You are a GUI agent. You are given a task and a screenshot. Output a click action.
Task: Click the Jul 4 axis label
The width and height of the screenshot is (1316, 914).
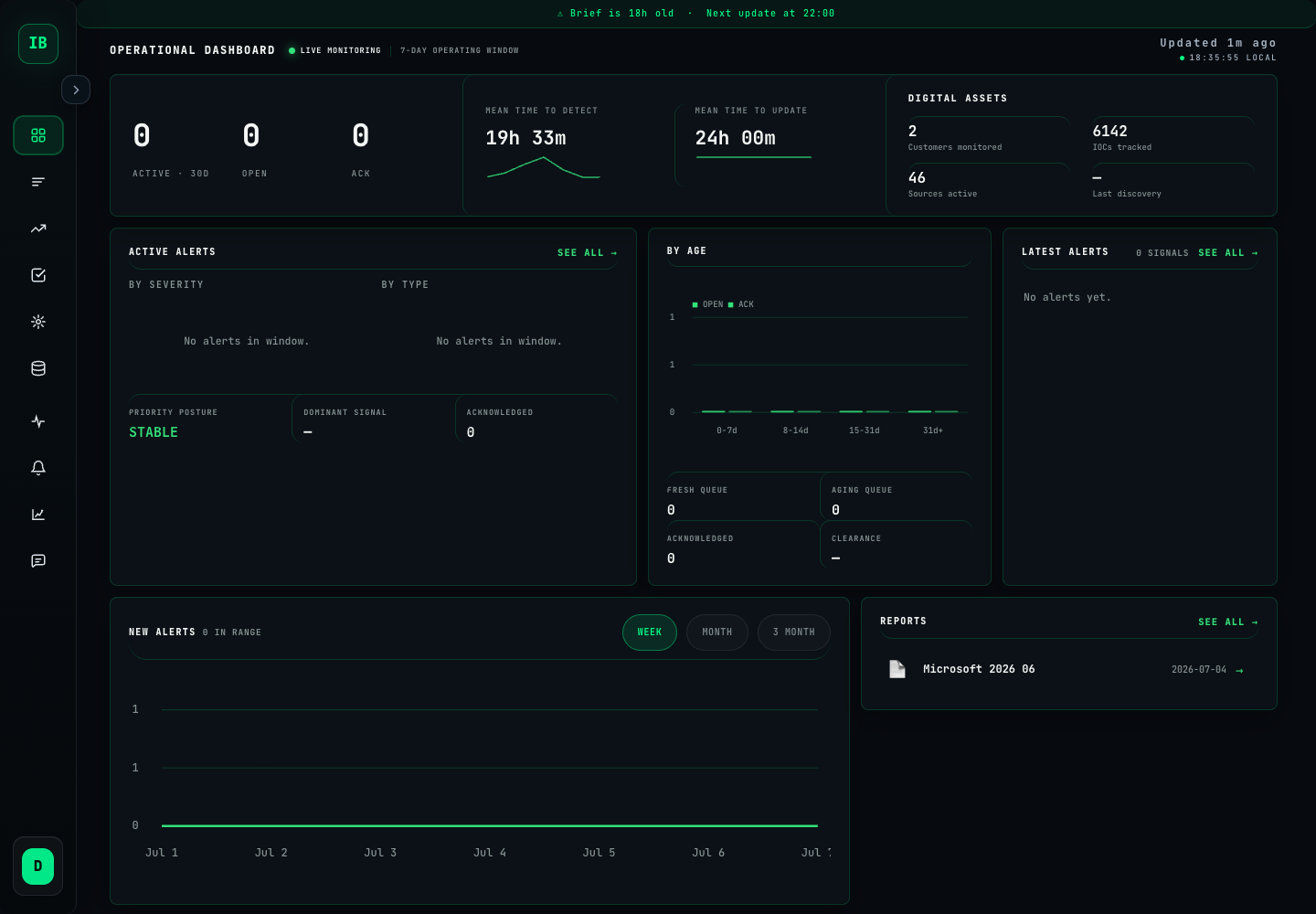pos(490,853)
